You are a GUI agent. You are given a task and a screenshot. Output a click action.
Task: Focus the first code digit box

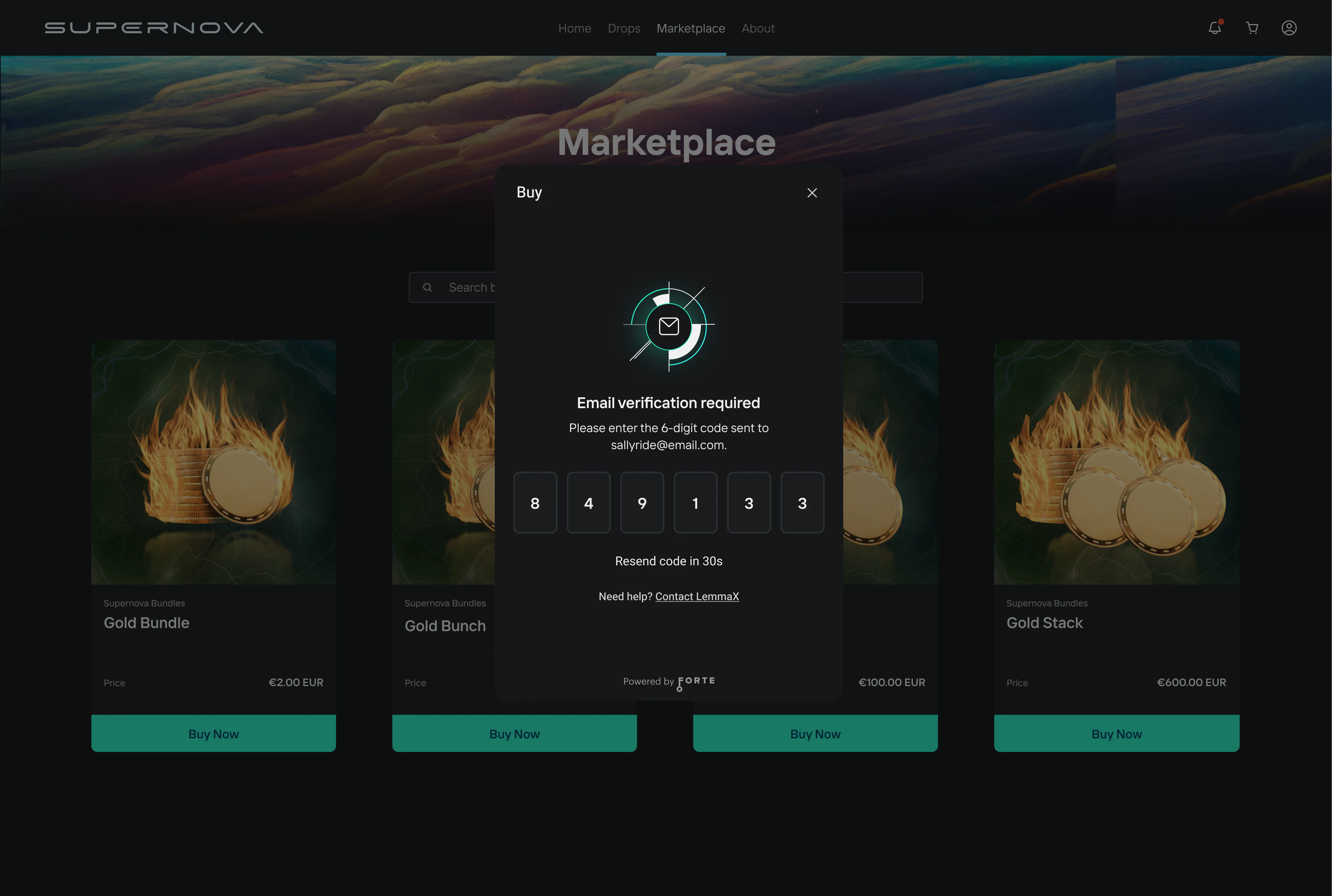click(535, 503)
